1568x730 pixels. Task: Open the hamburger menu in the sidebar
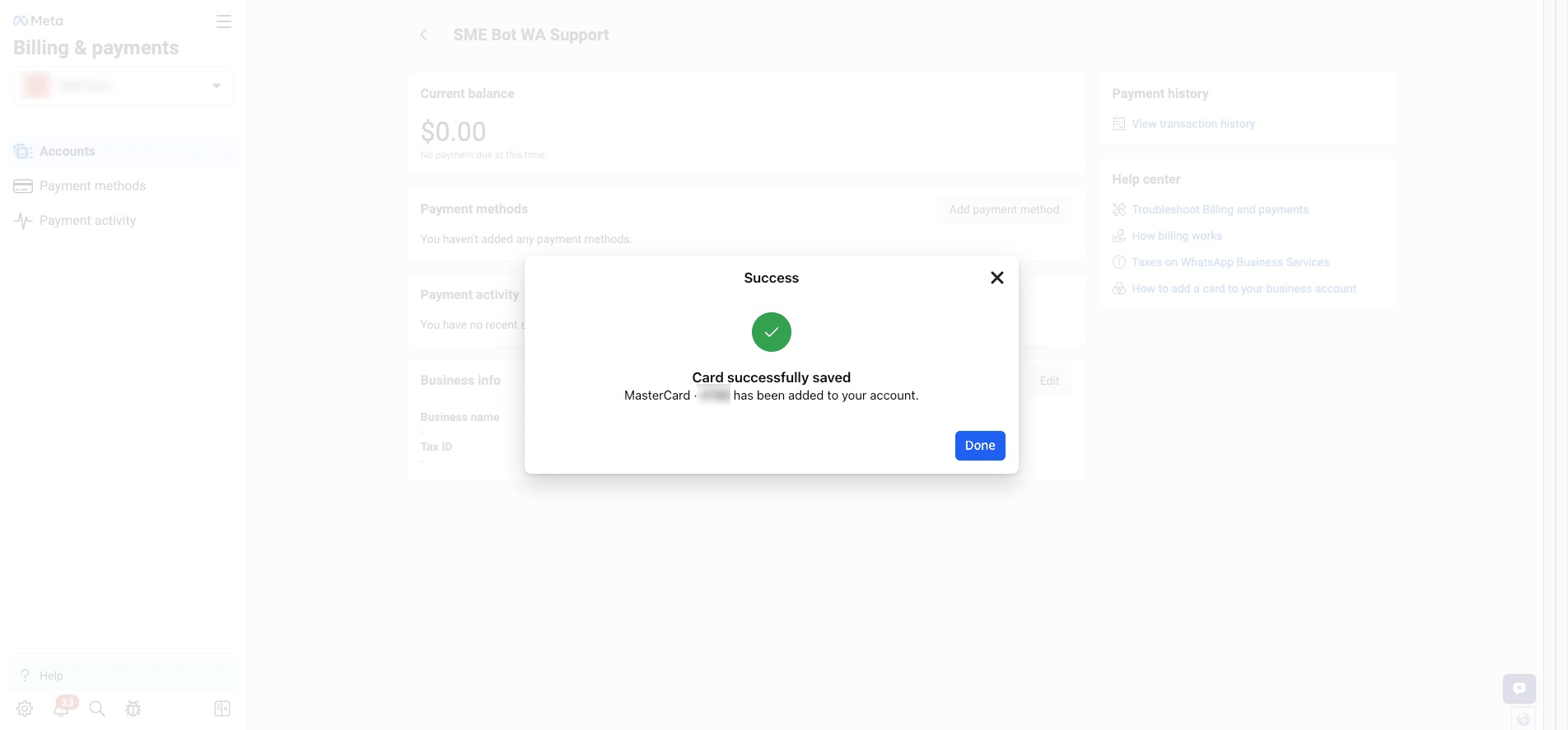pos(224,21)
